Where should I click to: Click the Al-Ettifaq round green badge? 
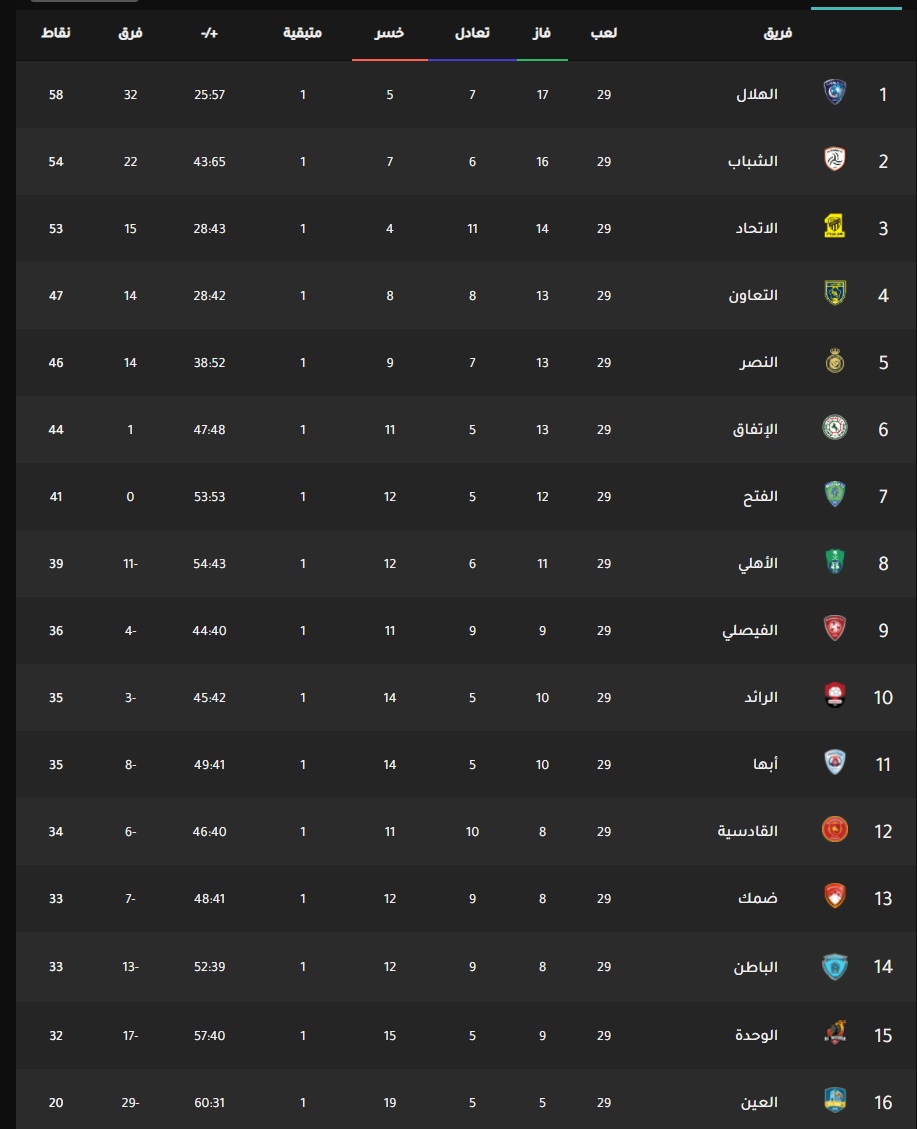tap(834, 428)
